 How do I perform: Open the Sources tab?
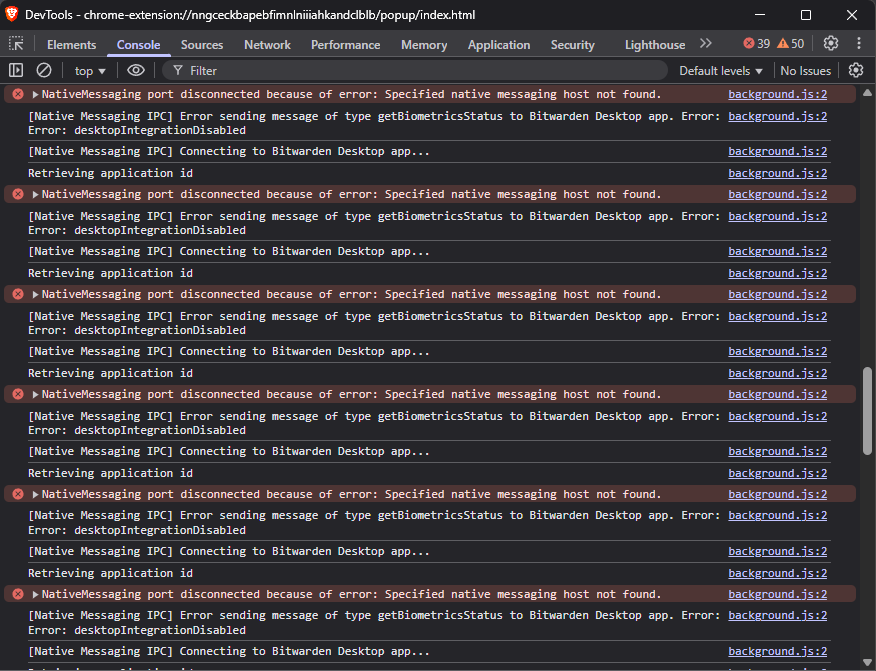[202, 45]
